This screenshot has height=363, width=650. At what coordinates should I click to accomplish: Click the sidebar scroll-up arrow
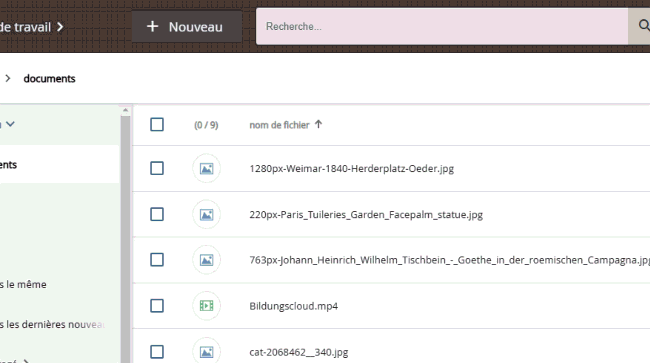coord(125,110)
